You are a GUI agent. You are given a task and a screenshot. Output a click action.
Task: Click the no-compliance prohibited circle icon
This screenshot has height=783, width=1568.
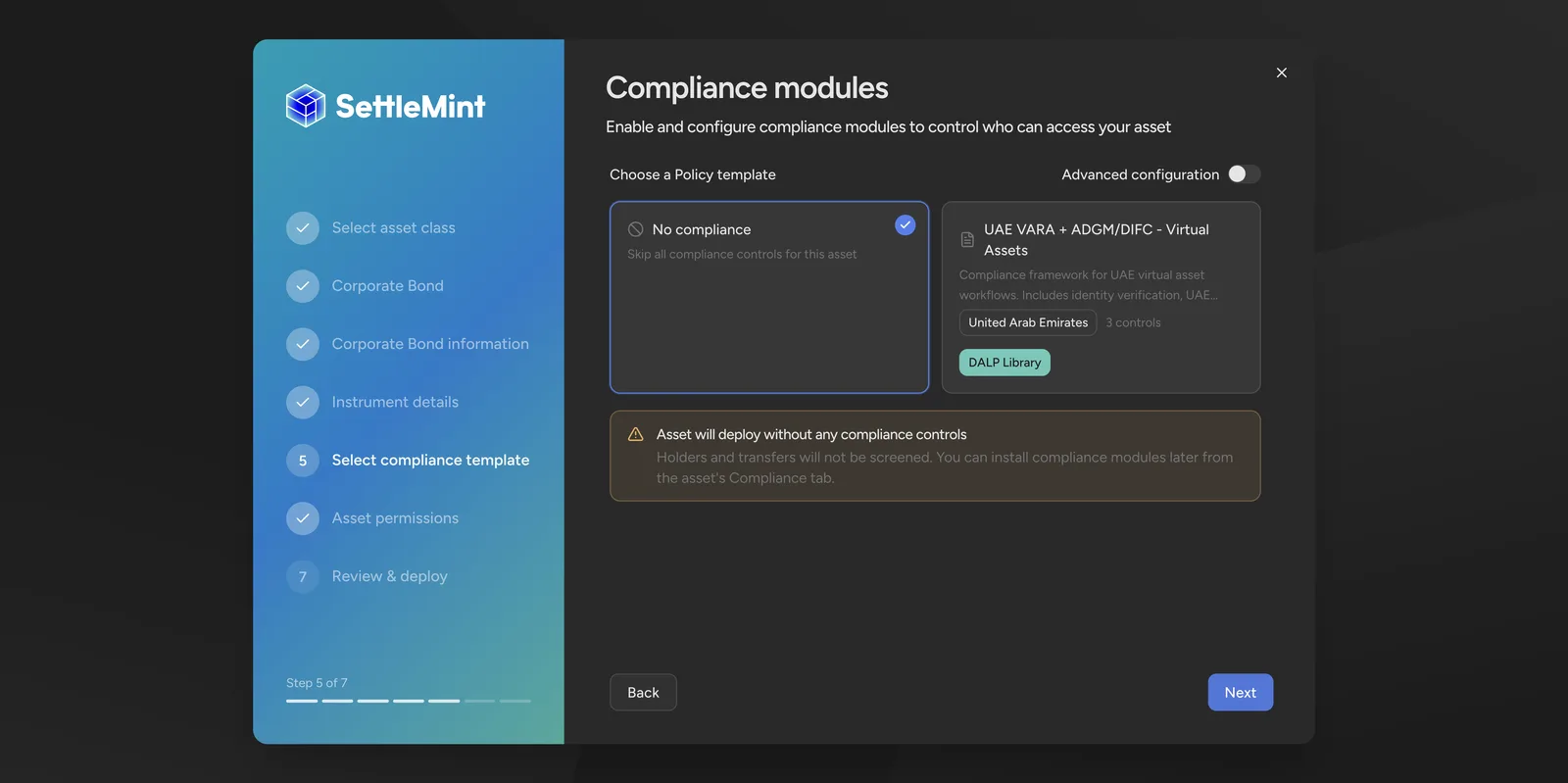pos(635,229)
